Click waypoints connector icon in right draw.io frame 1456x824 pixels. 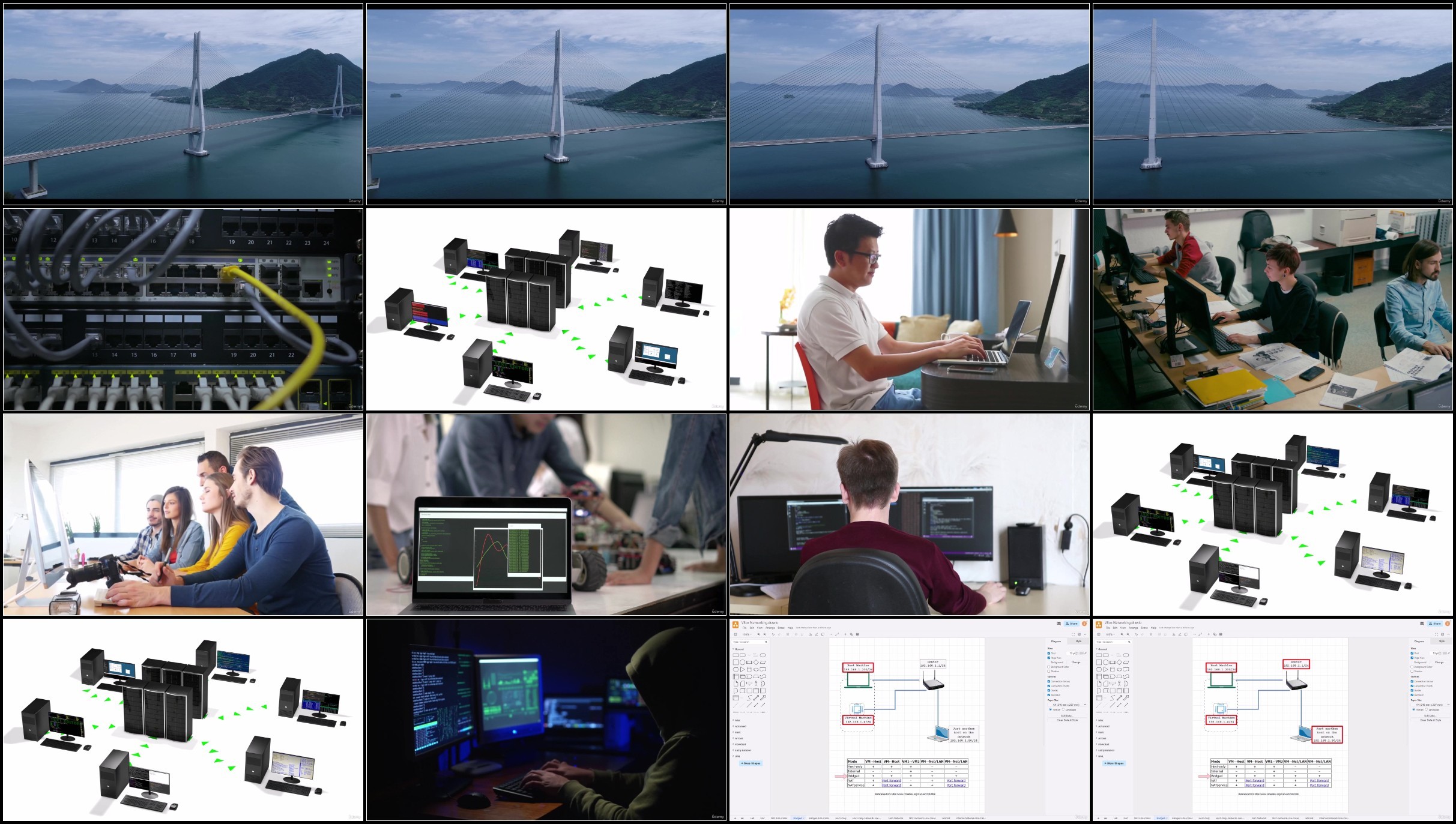click(x=1200, y=634)
